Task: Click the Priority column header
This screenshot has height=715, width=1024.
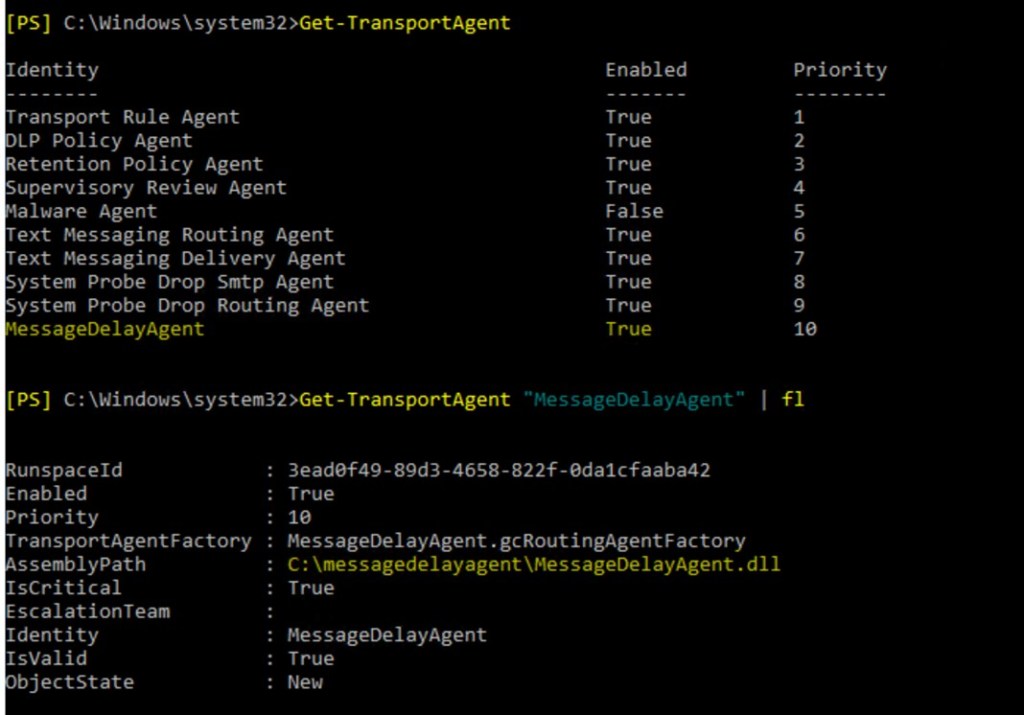Action: point(840,70)
